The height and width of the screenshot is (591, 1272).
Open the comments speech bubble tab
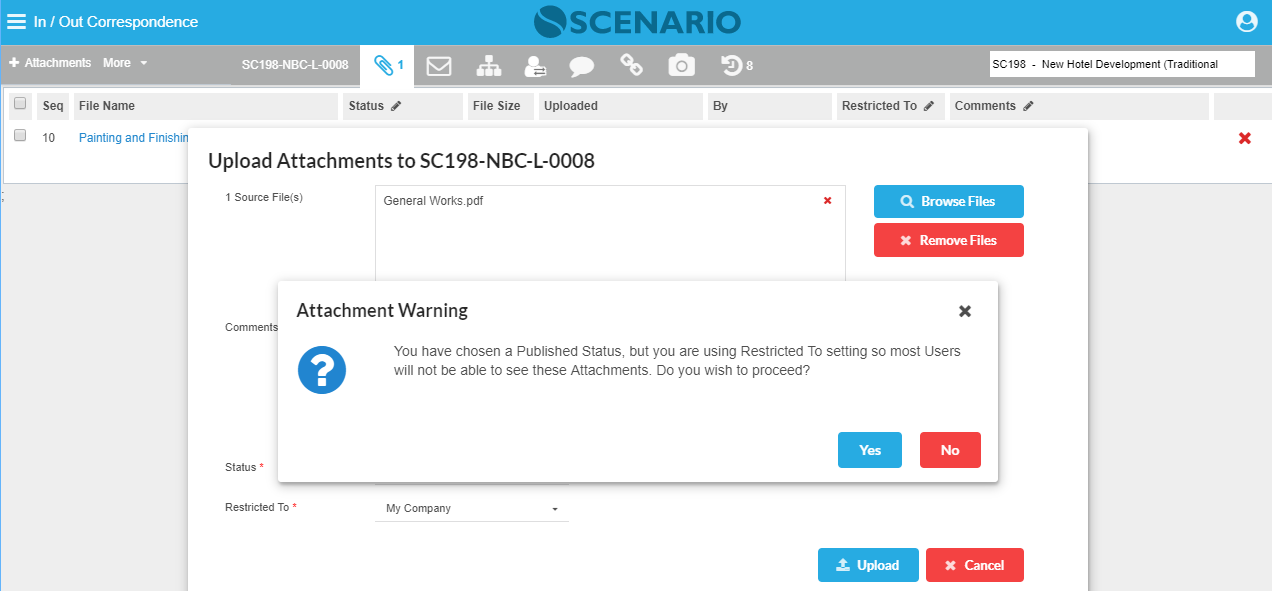click(x=582, y=67)
